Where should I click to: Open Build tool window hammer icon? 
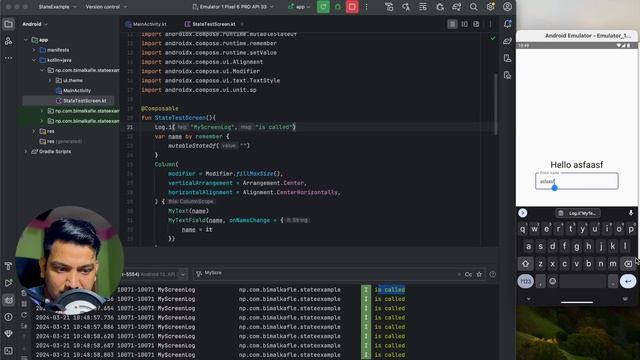[x=8, y=266]
